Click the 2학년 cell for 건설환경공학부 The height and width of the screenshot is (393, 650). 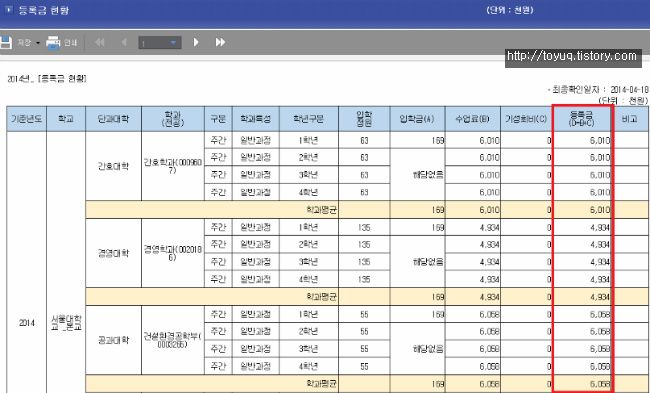(x=309, y=332)
